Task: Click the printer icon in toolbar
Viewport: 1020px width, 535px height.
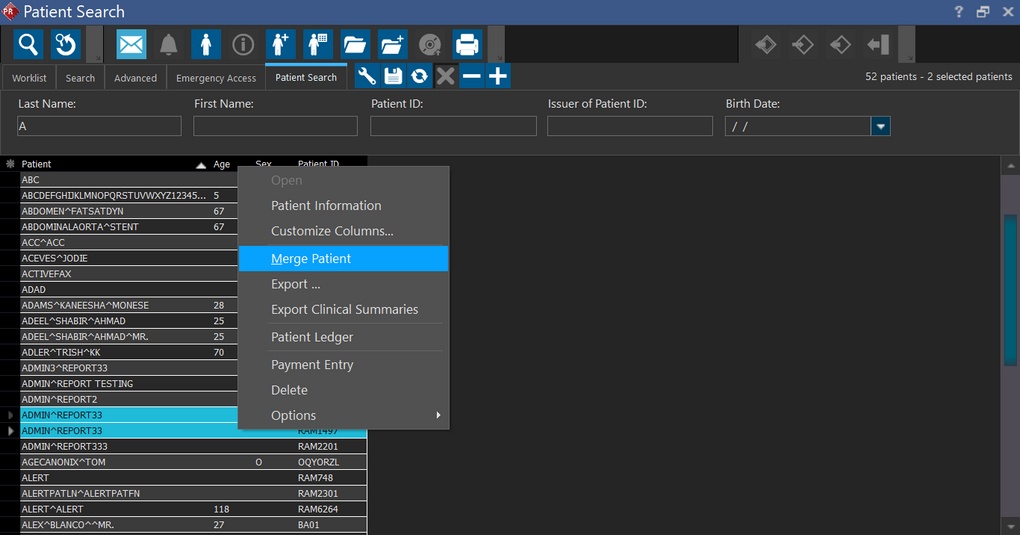Action: tap(467, 45)
